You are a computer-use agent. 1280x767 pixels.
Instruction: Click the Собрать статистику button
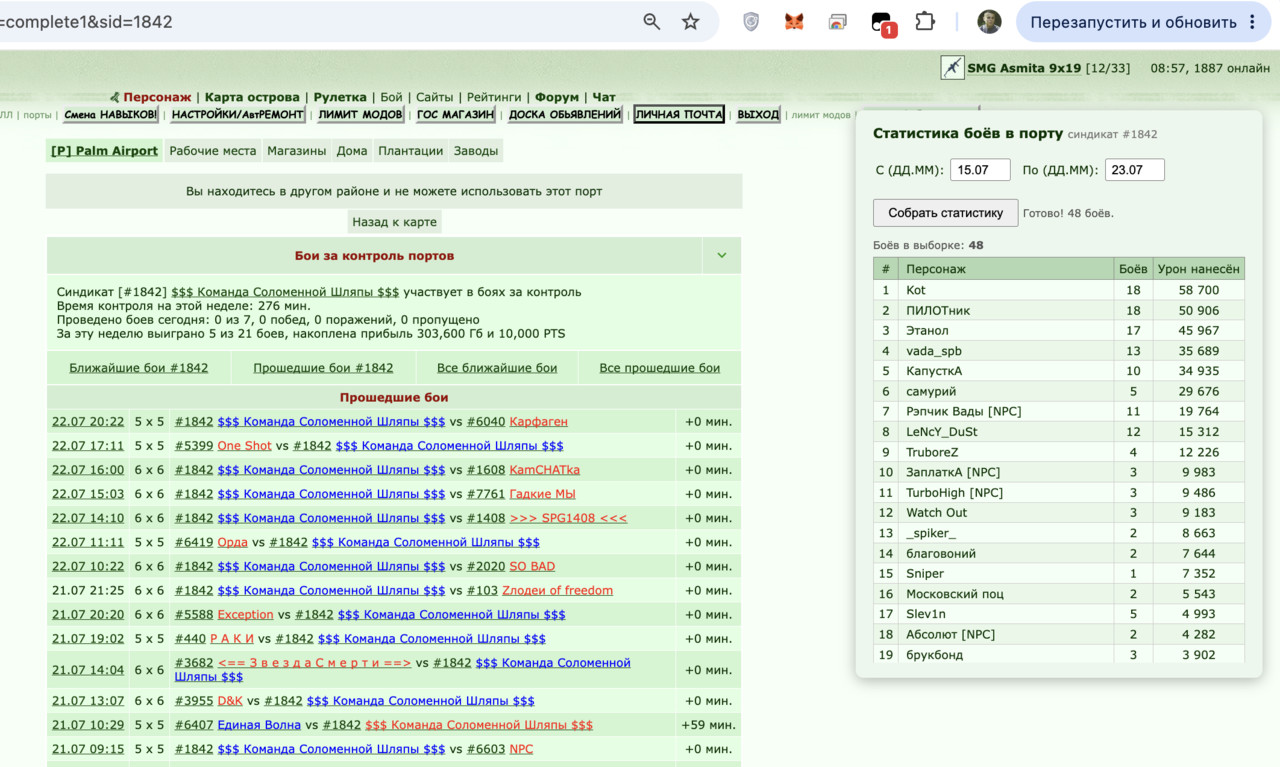point(946,213)
